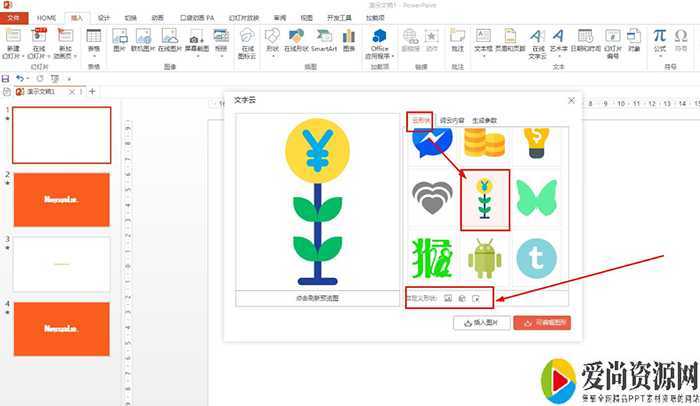Choose the green butterfly shape
This screenshot has height=406, width=700.
[535, 196]
